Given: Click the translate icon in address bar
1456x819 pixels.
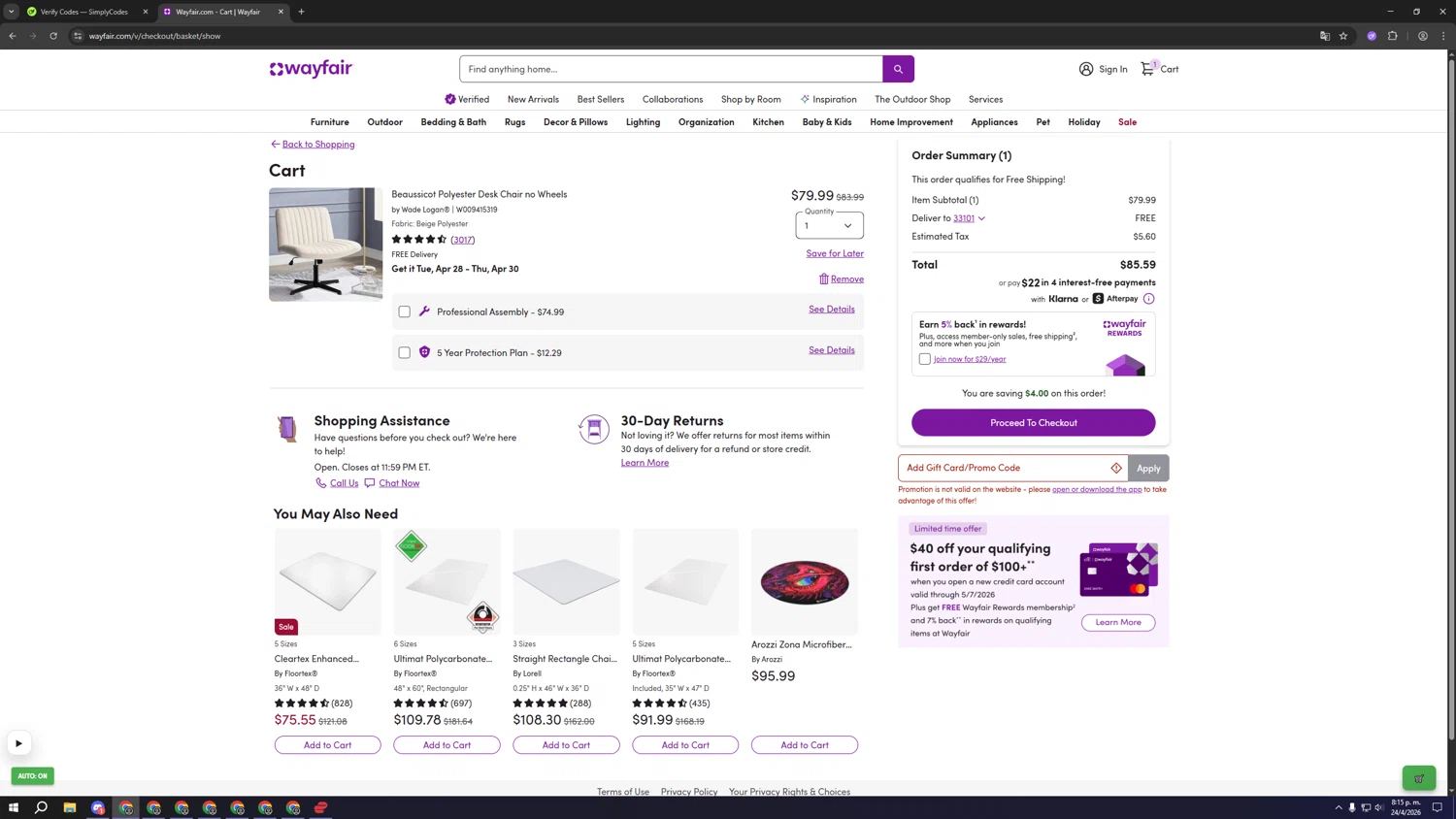Looking at the screenshot, I should (1325, 36).
